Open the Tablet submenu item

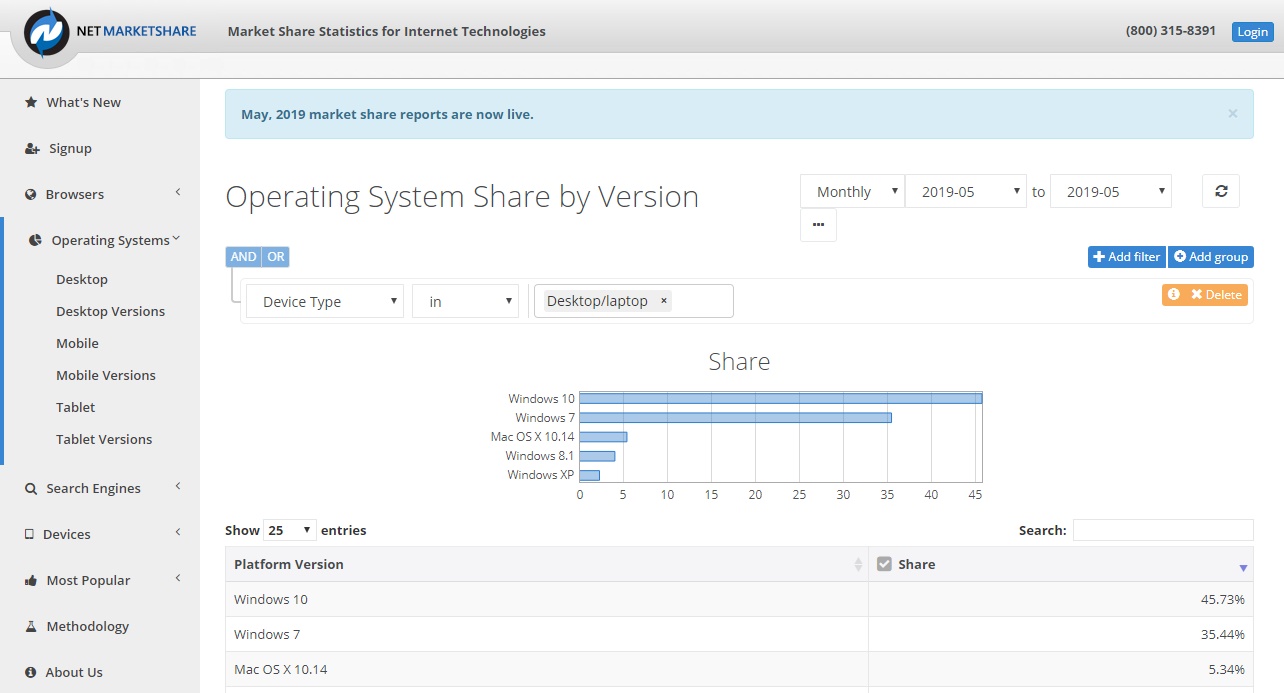coord(76,407)
